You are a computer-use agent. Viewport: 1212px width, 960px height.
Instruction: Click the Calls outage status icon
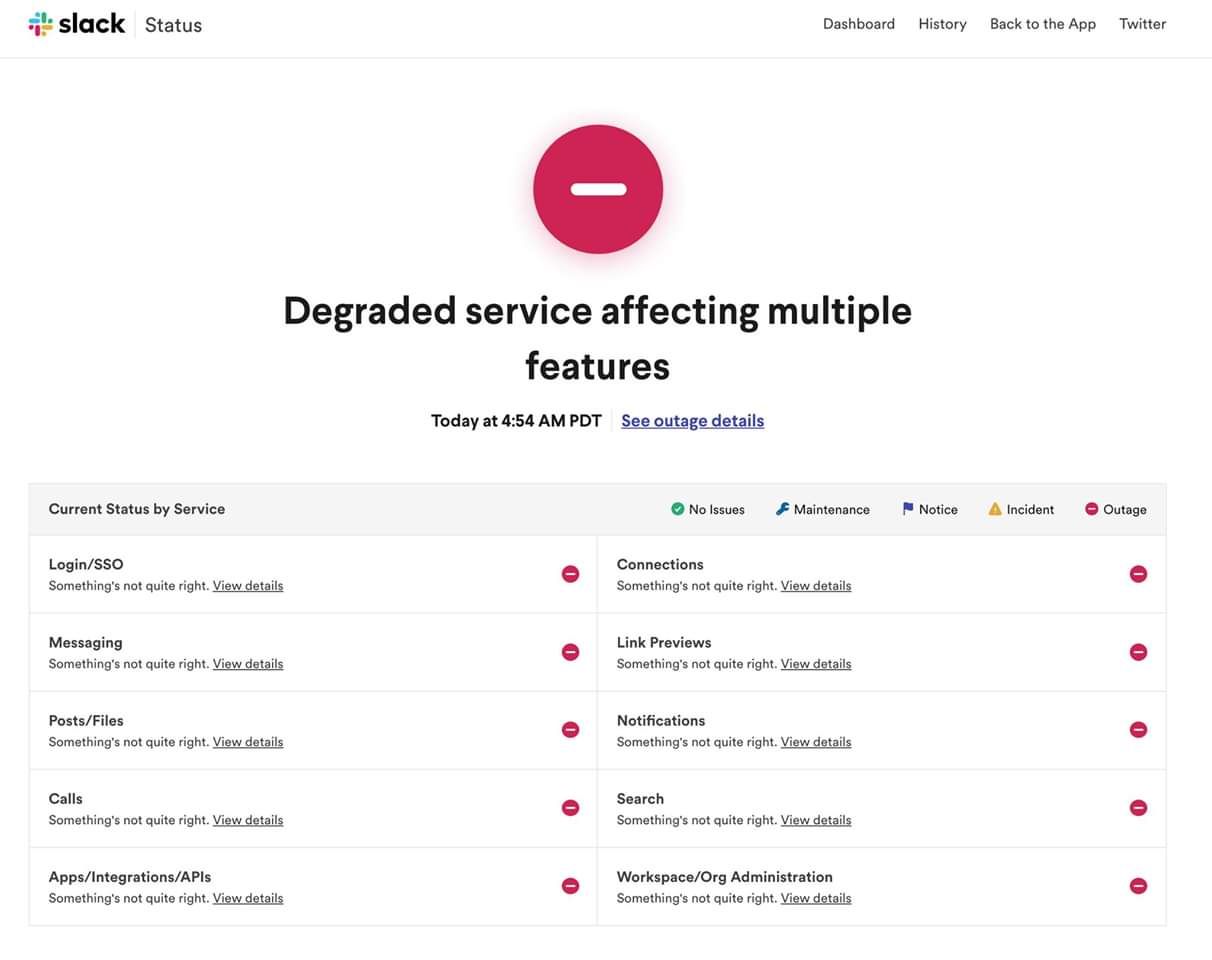coord(570,808)
